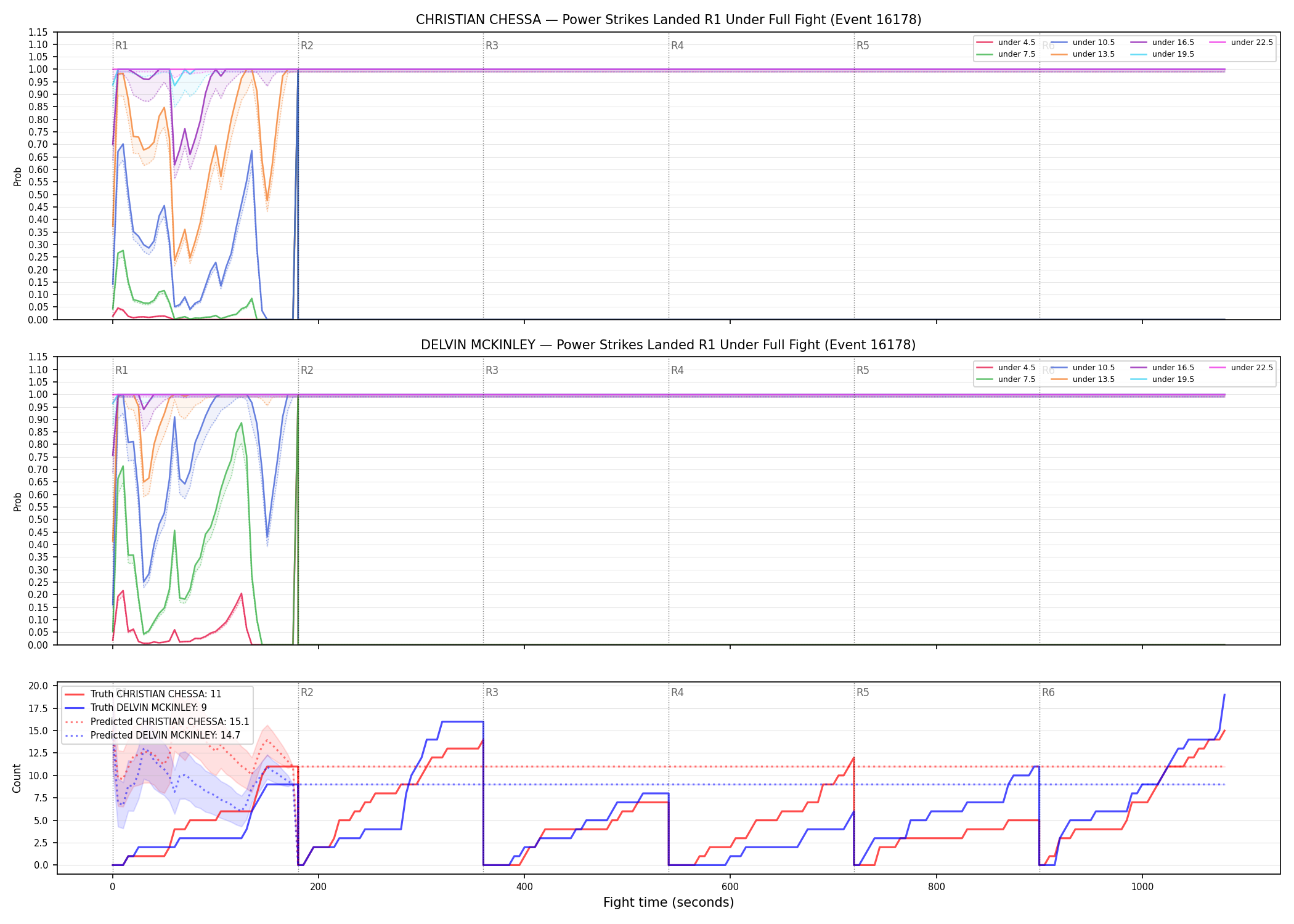Pick 'under 10.5' in the McKinley chart legend
The width and height of the screenshot is (1294, 924).
(1083, 368)
